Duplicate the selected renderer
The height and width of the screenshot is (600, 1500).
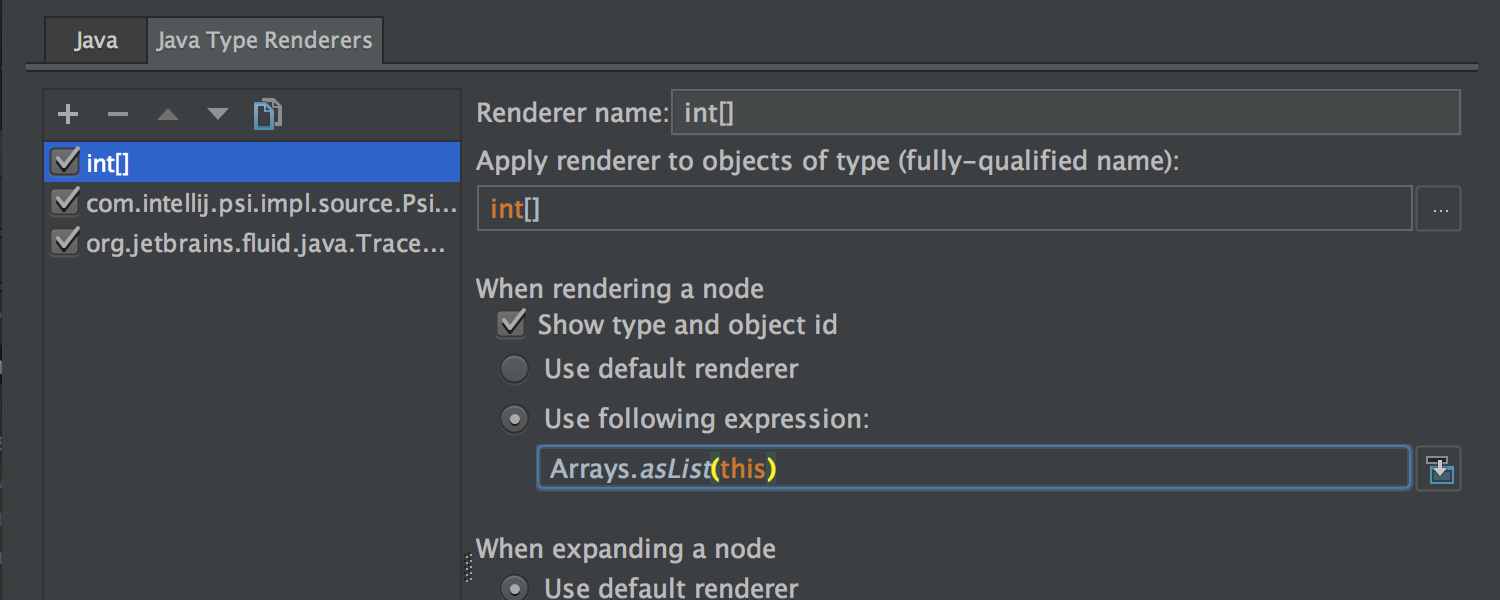click(x=267, y=113)
